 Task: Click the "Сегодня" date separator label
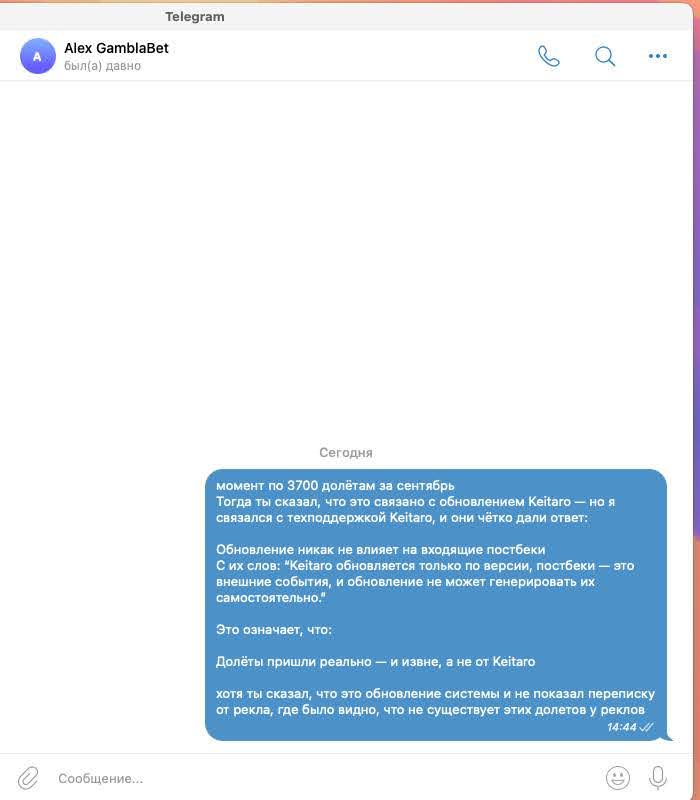pos(345,453)
